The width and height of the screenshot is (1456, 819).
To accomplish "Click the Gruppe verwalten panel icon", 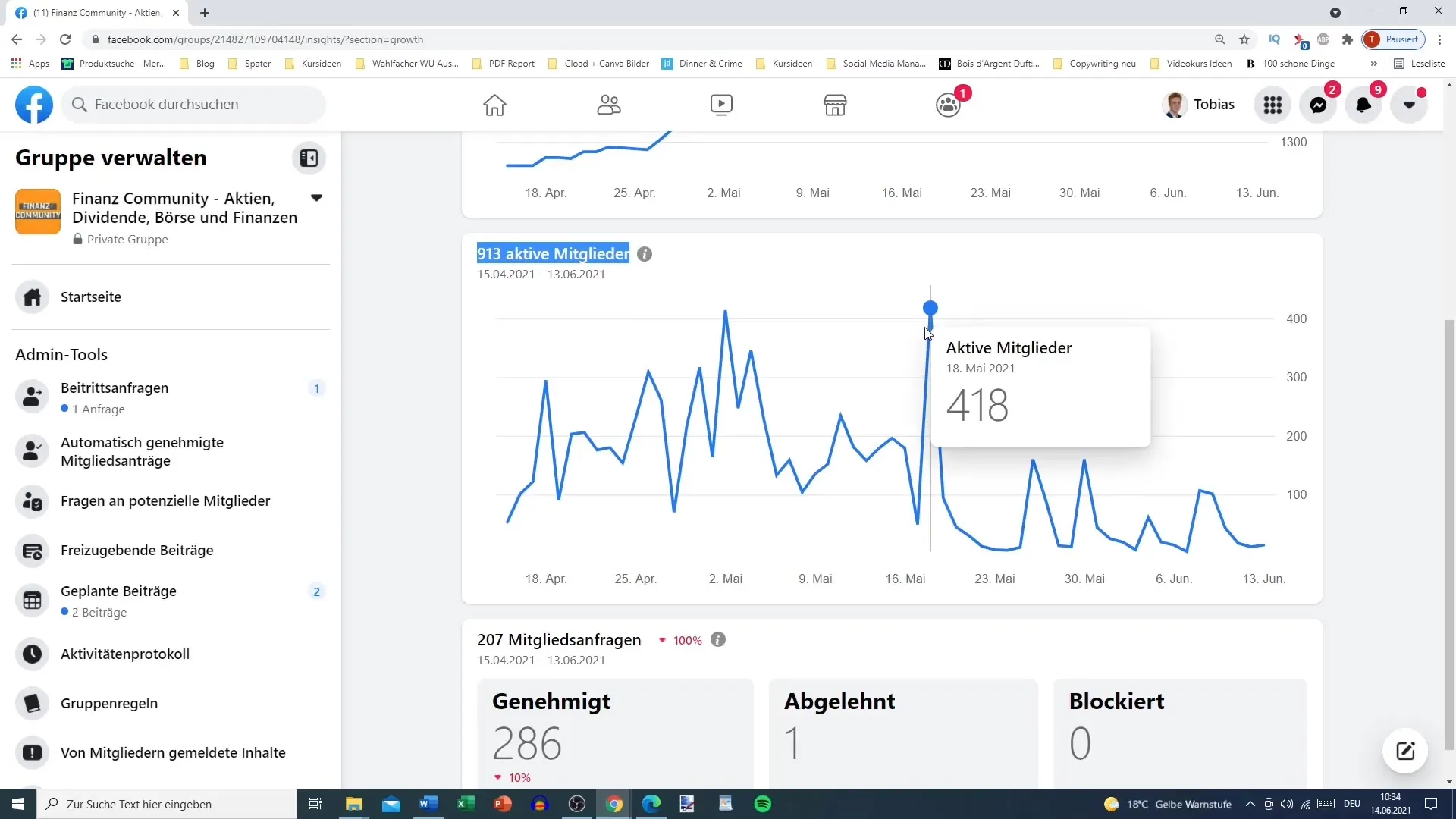I will tap(309, 158).
